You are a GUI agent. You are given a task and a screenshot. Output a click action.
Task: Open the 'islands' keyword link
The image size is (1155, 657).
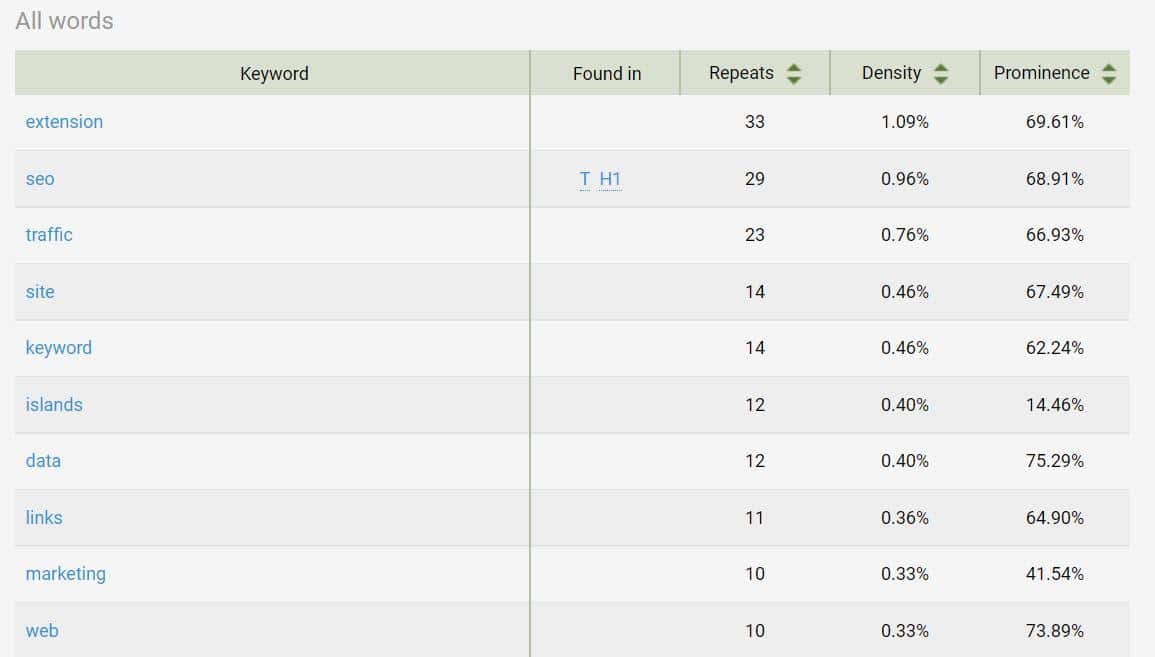(54, 404)
